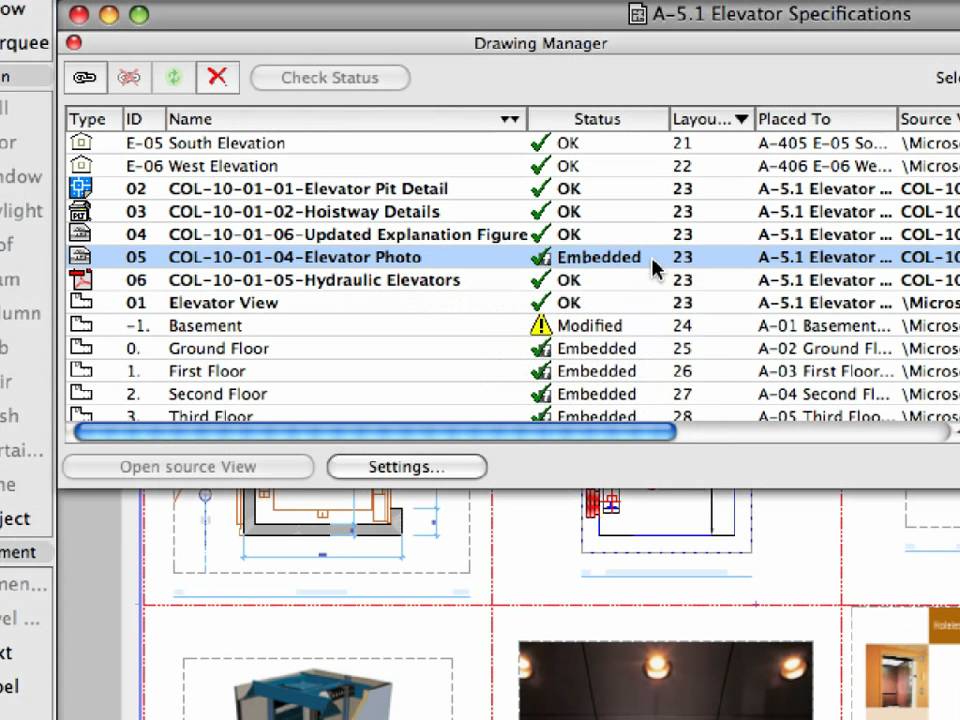Click floor plan icon of First Floor row
The image size is (960, 720).
[x=81, y=369]
